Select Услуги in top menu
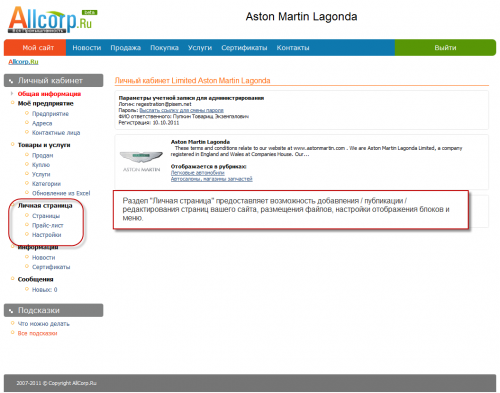This screenshot has height=393, width=500. pyautogui.click(x=200, y=48)
